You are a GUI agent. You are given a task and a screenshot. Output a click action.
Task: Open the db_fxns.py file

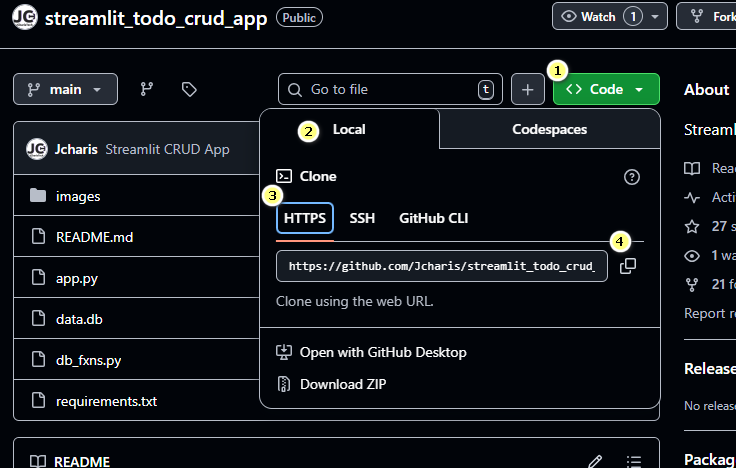[88, 361]
